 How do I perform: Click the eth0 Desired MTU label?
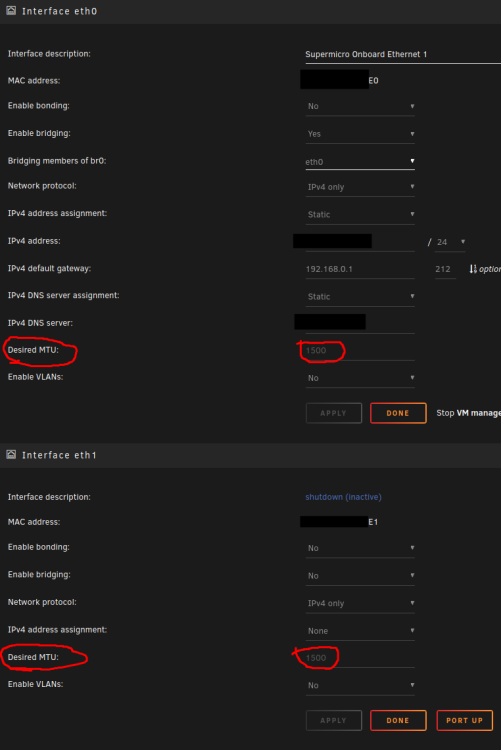point(33,350)
